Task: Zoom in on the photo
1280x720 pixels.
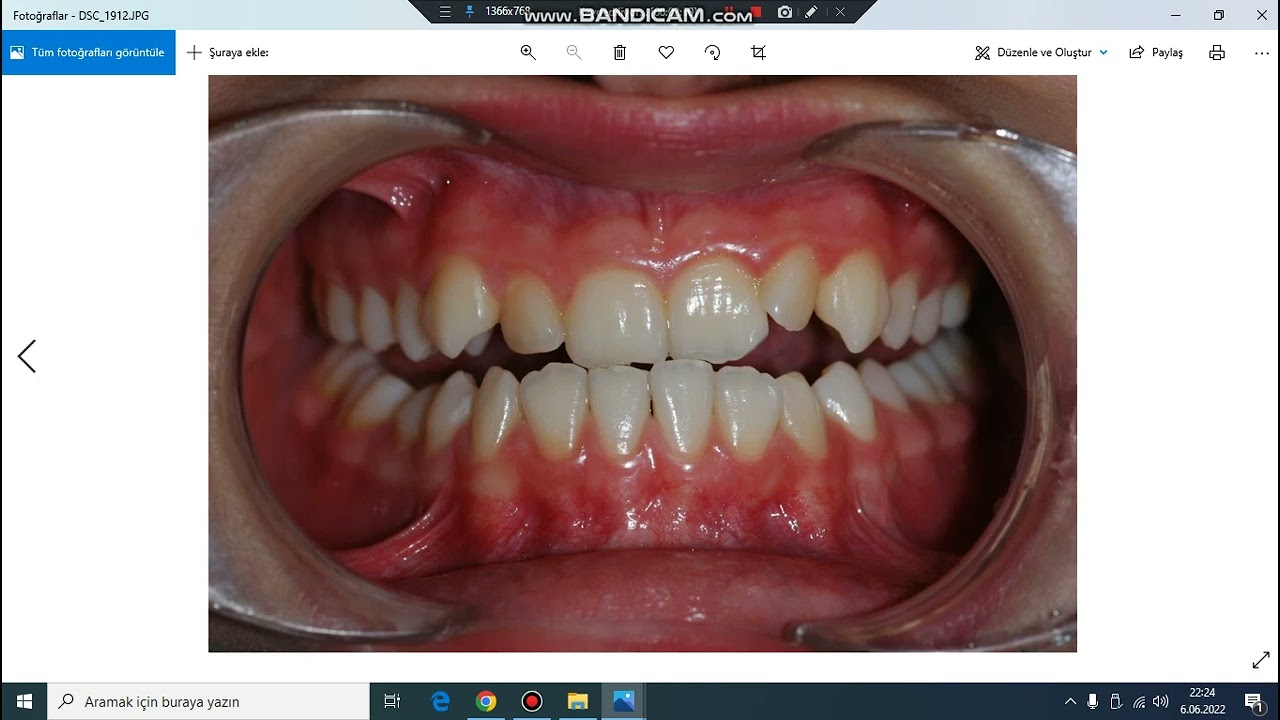Action: [x=528, y=53]
